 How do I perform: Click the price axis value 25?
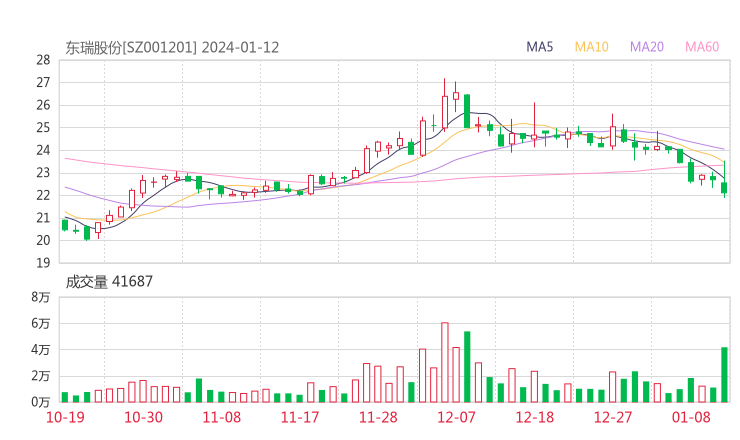coord(43,128)
